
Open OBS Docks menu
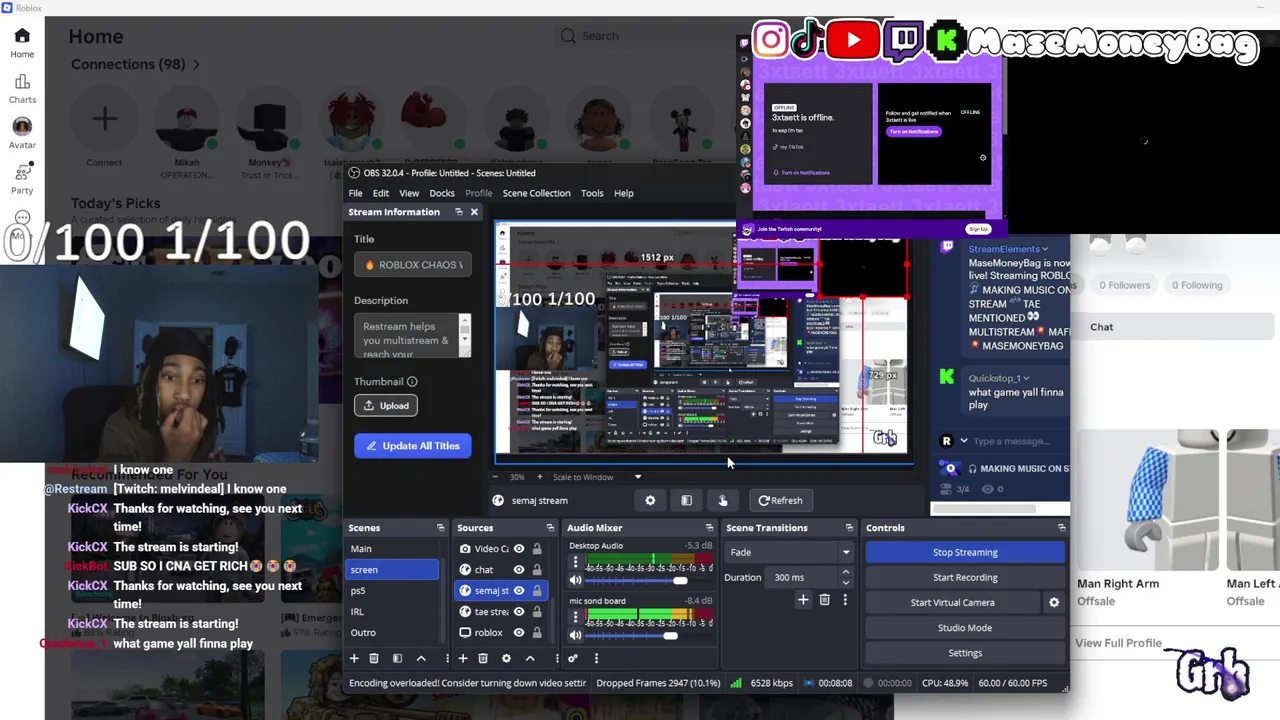click(x=442, y=193)
